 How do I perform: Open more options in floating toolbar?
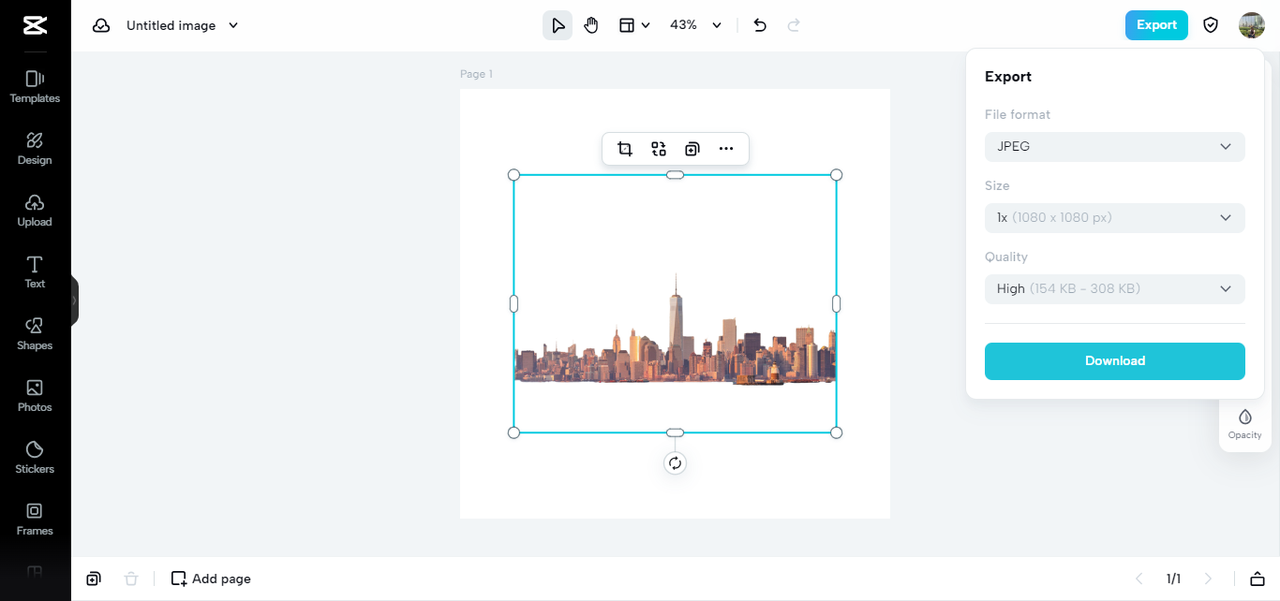(x=726, y=149)
